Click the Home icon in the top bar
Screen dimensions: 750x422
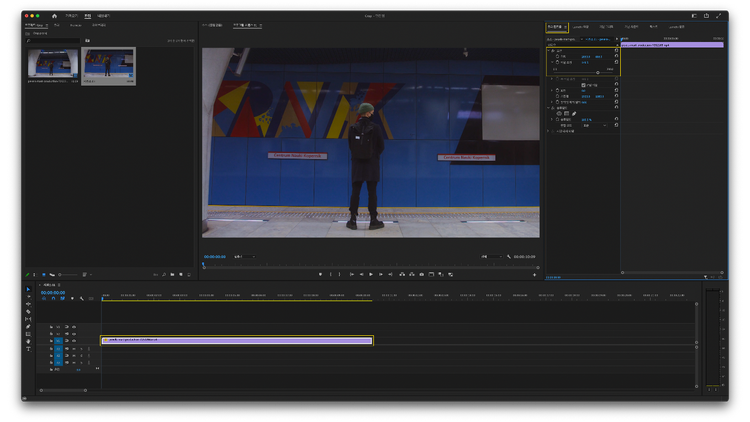pyautogui.click(x=54, y=16)
